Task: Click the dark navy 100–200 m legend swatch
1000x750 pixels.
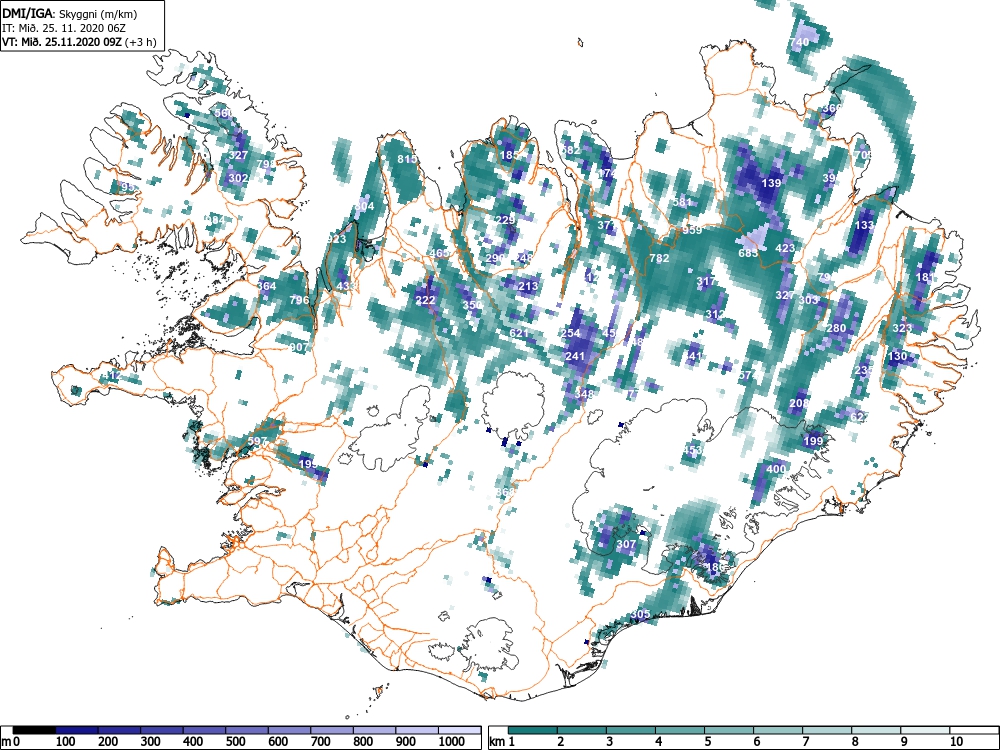Action: (x=77, y=730)
